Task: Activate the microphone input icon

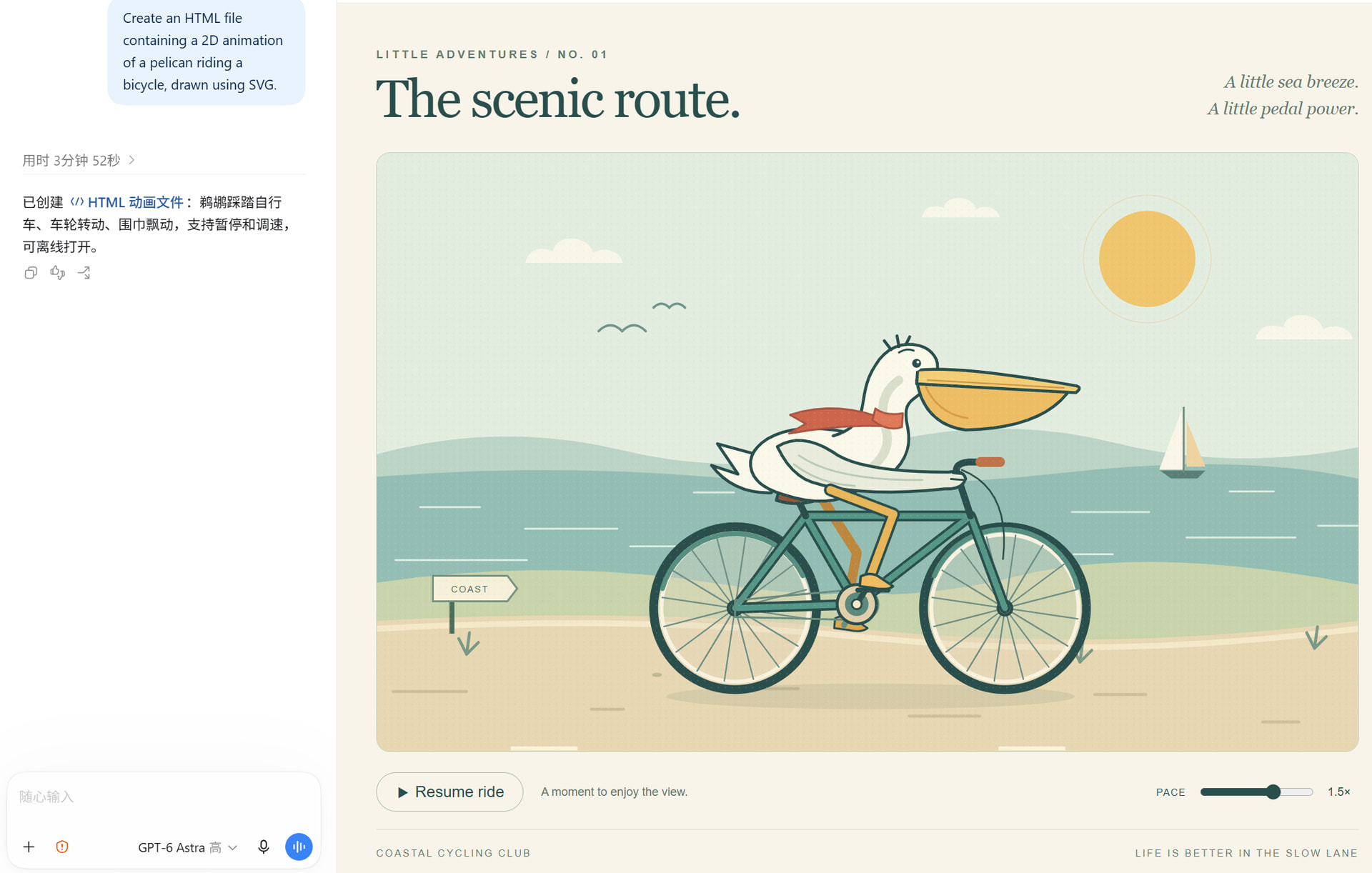Action: [264, 847]
